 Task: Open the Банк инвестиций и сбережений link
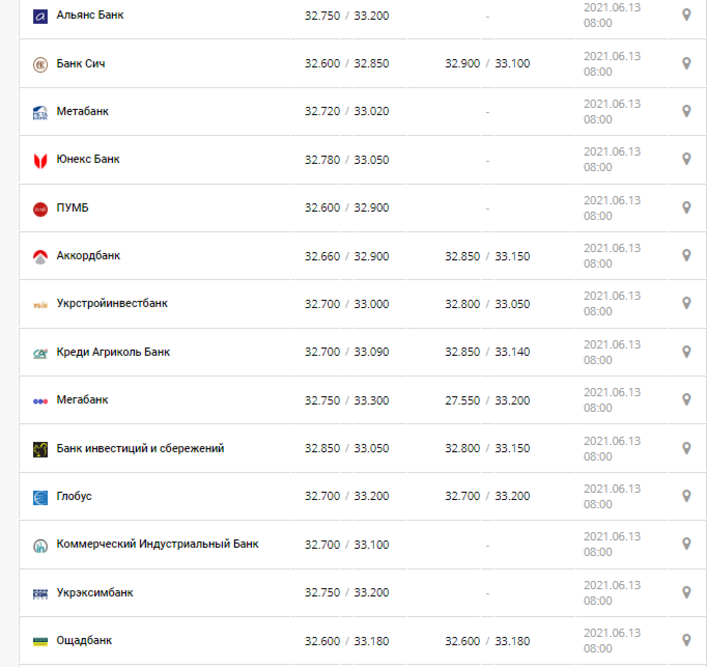click(x=140, y=448)
